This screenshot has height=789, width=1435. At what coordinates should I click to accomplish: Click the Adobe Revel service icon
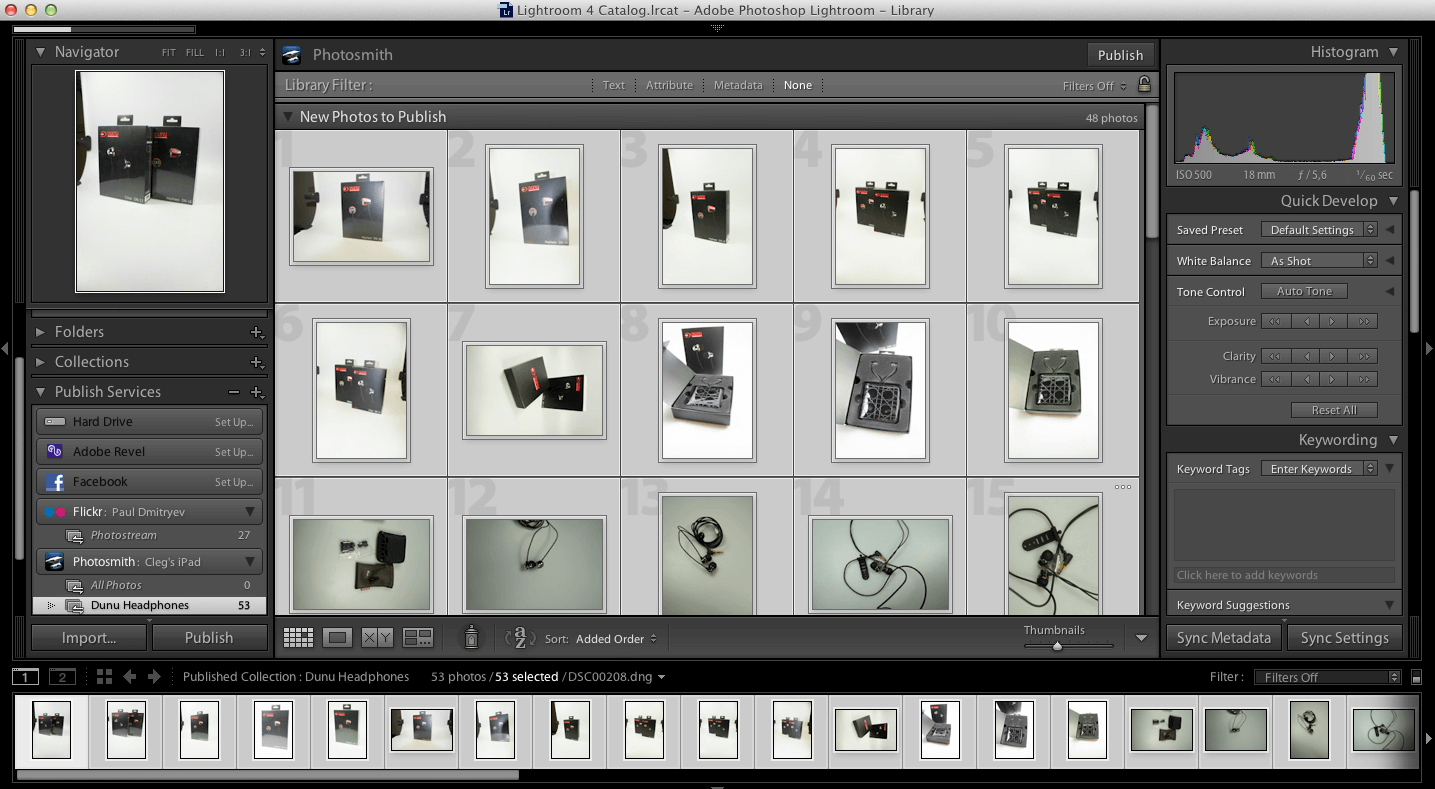coord(55,452)
